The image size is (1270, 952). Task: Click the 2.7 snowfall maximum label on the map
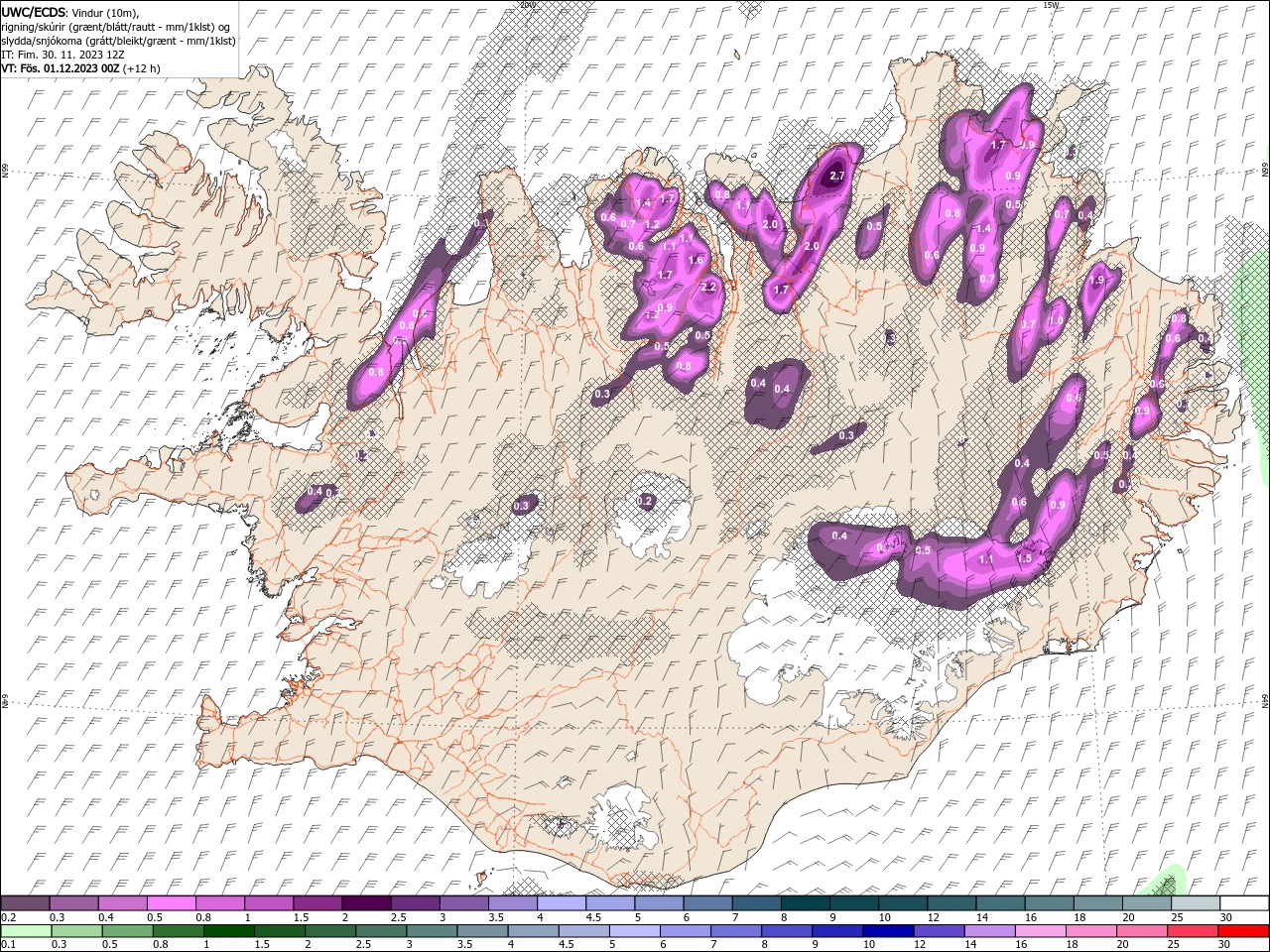tap(836, 176)
